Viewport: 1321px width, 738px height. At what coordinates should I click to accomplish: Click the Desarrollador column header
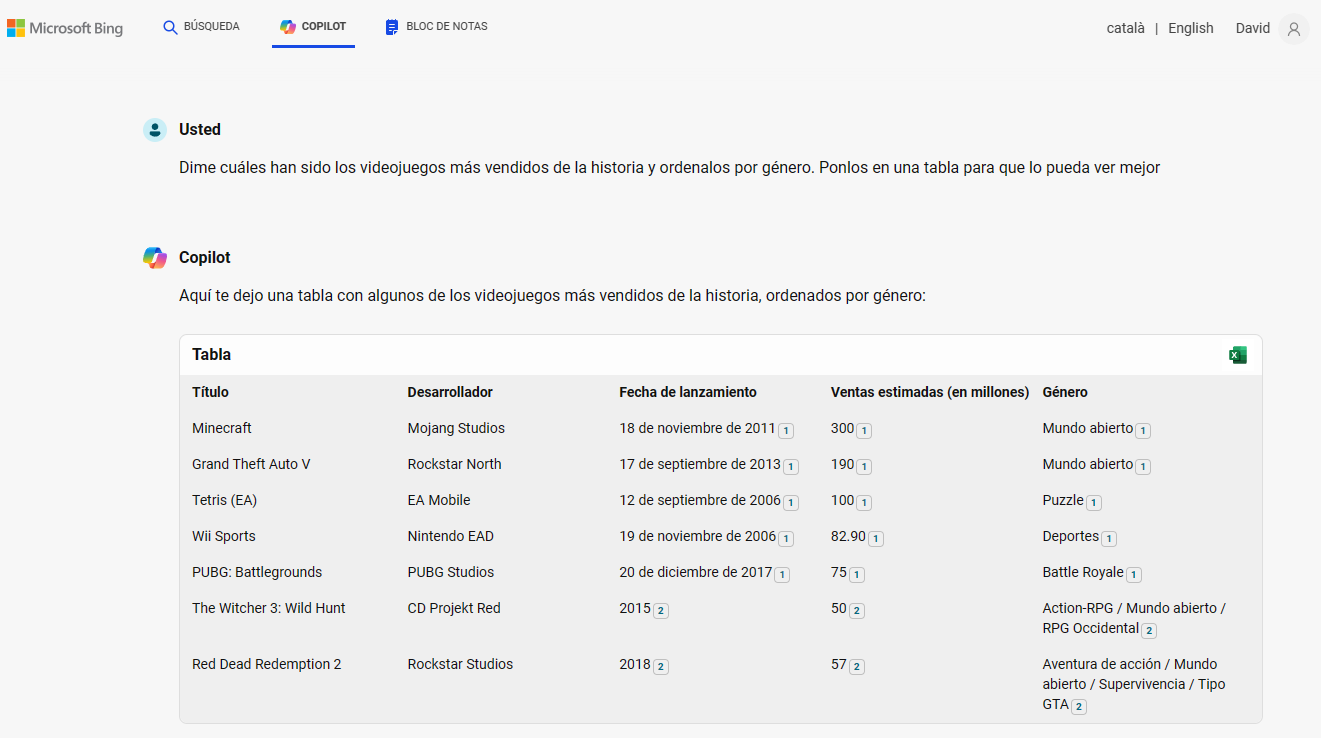pyautogui.click(x=450, y=392)
